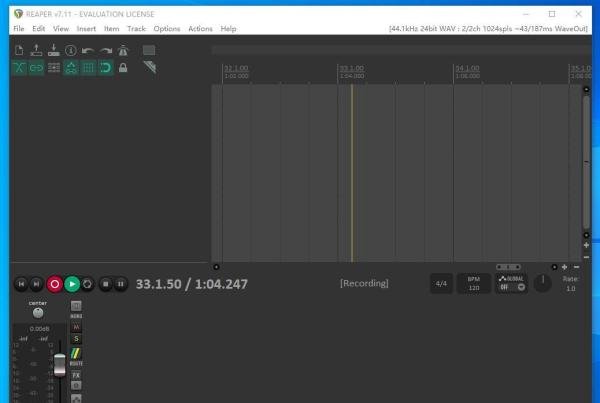
Task: Open the Edit menu
Action: 38,29
